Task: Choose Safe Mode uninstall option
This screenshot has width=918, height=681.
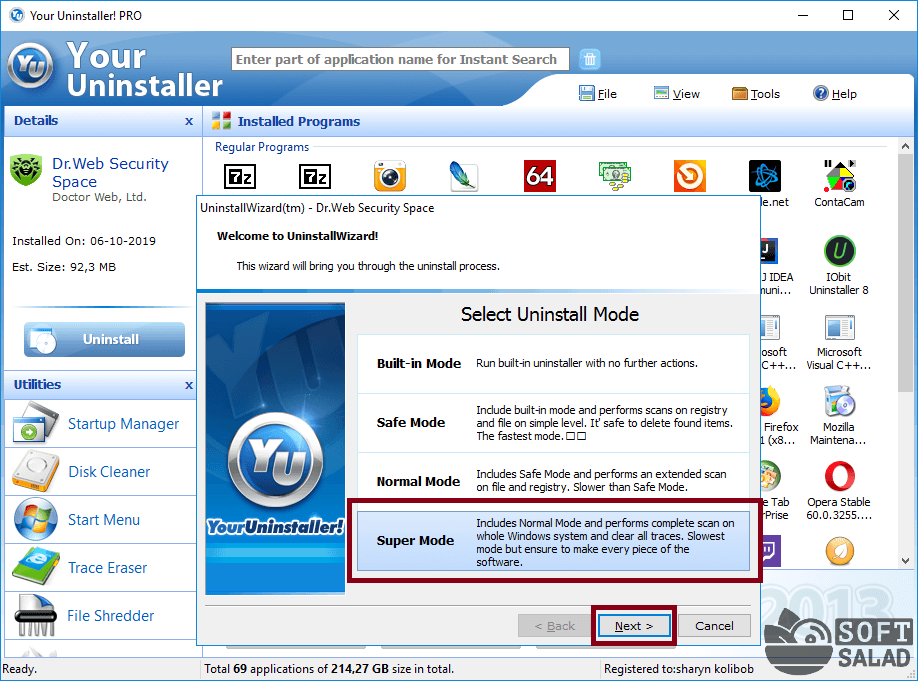Action: (553, 423)
